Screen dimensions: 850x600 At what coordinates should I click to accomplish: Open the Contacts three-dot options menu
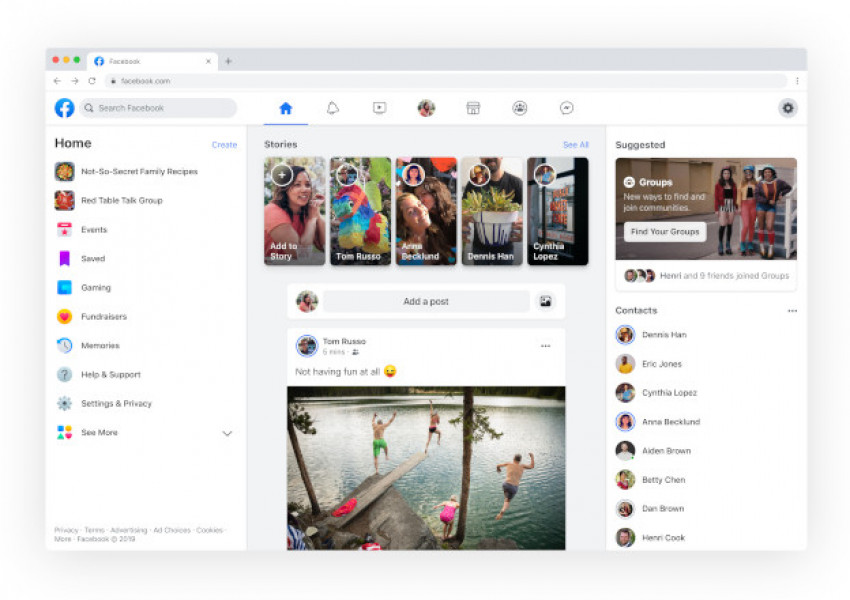[x=792, y=311]
